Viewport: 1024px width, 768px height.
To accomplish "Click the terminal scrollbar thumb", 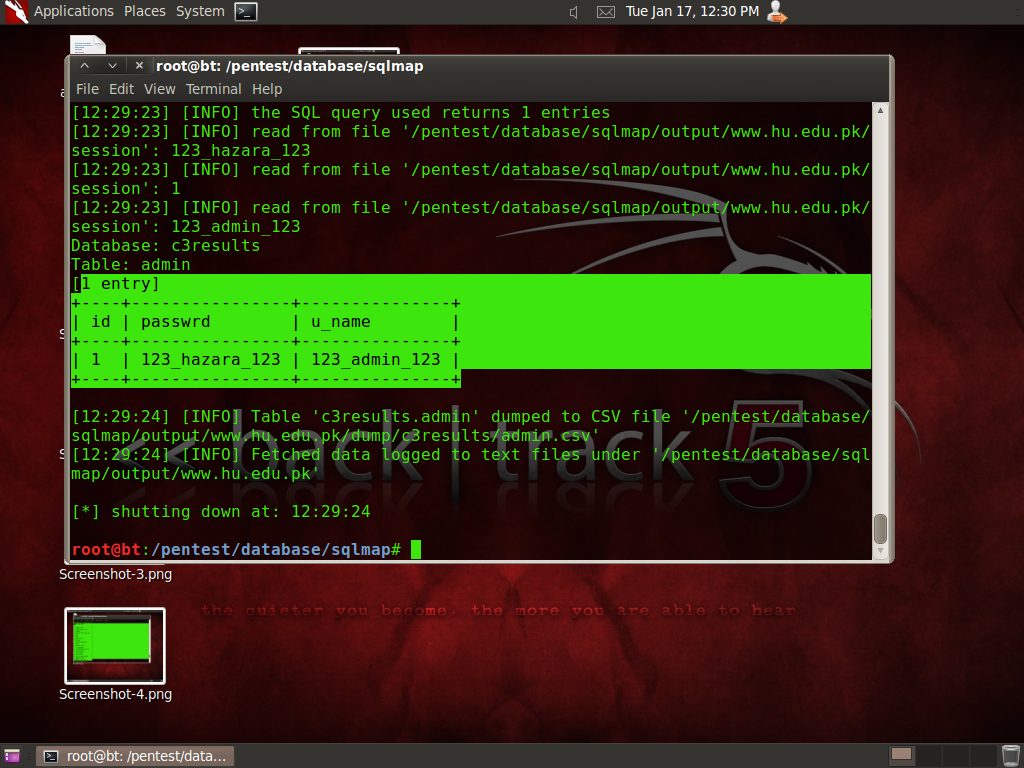I will pyautogui.click(x=880, y=528).
